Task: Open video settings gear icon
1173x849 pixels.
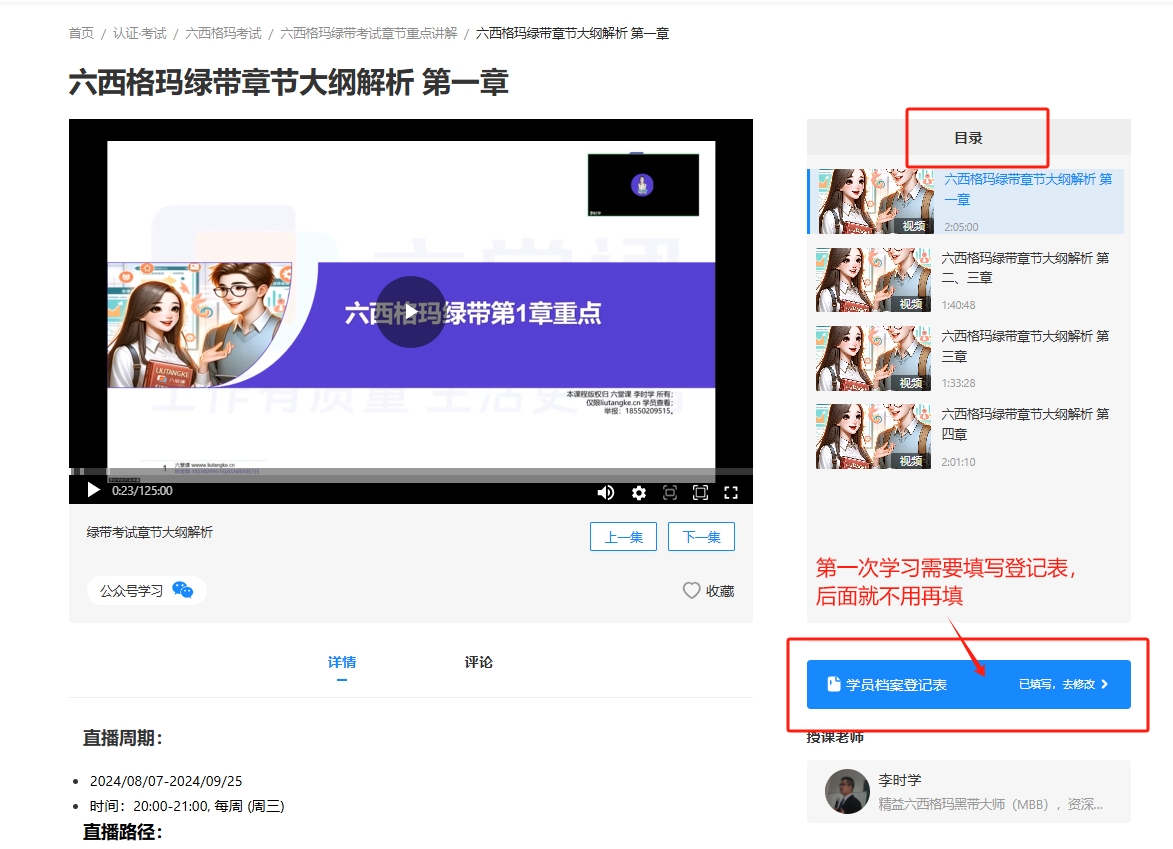Action: 639,492
